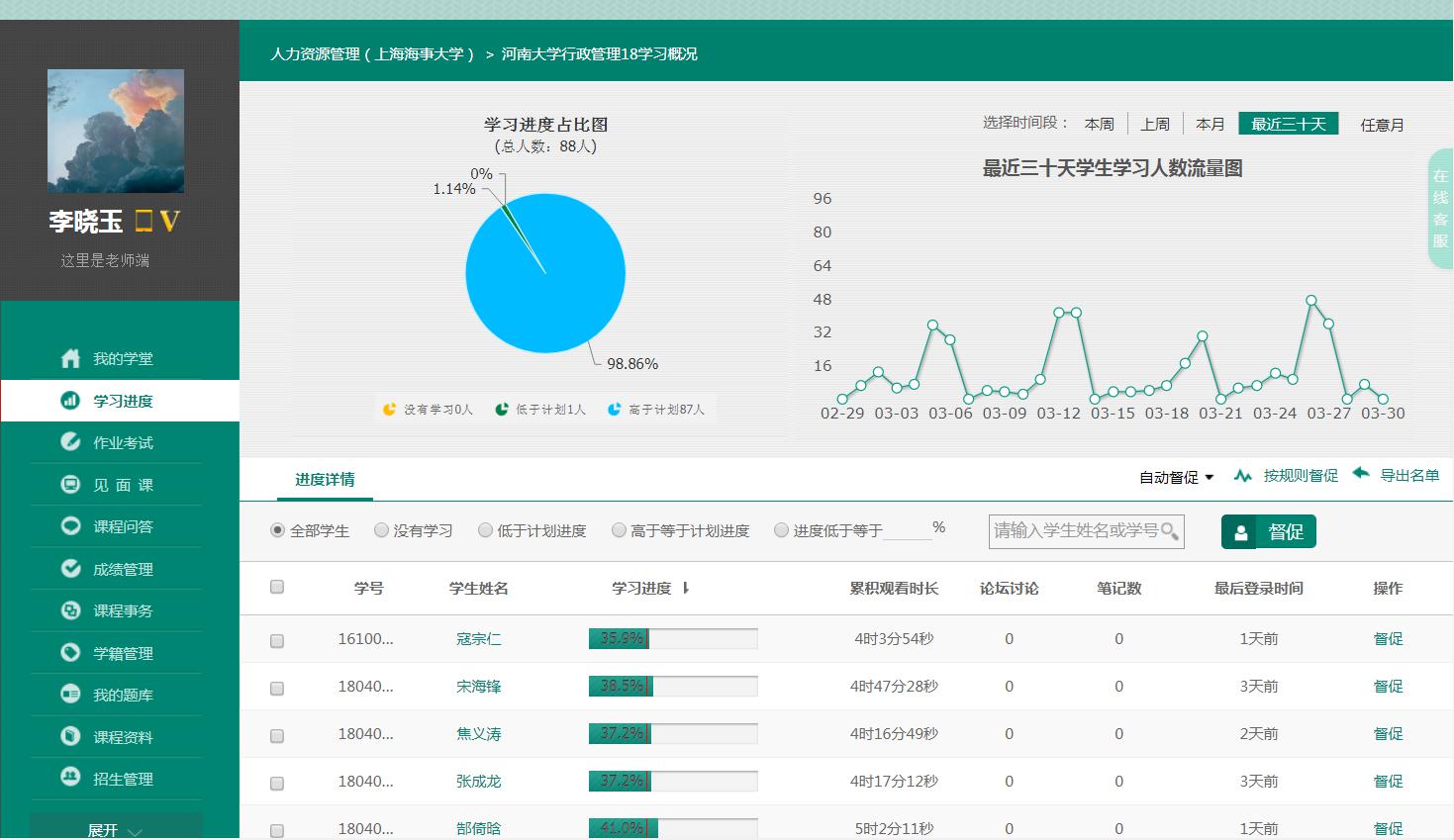
Task: Open student 宋海锋's name link
Action: [x=478, y=687]
